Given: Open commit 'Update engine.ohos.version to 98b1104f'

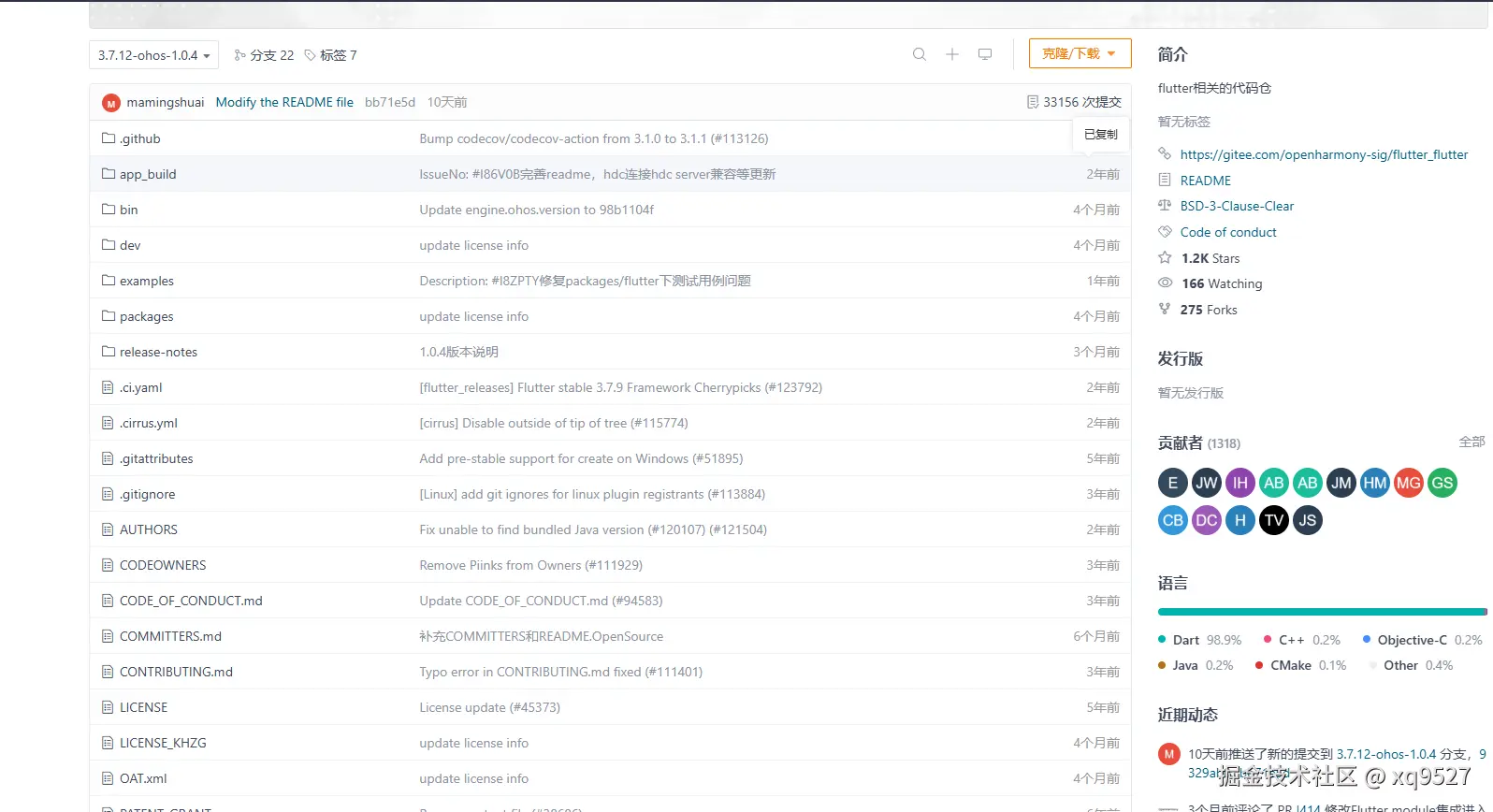Looking at the screenshot, I should [537, 210].
